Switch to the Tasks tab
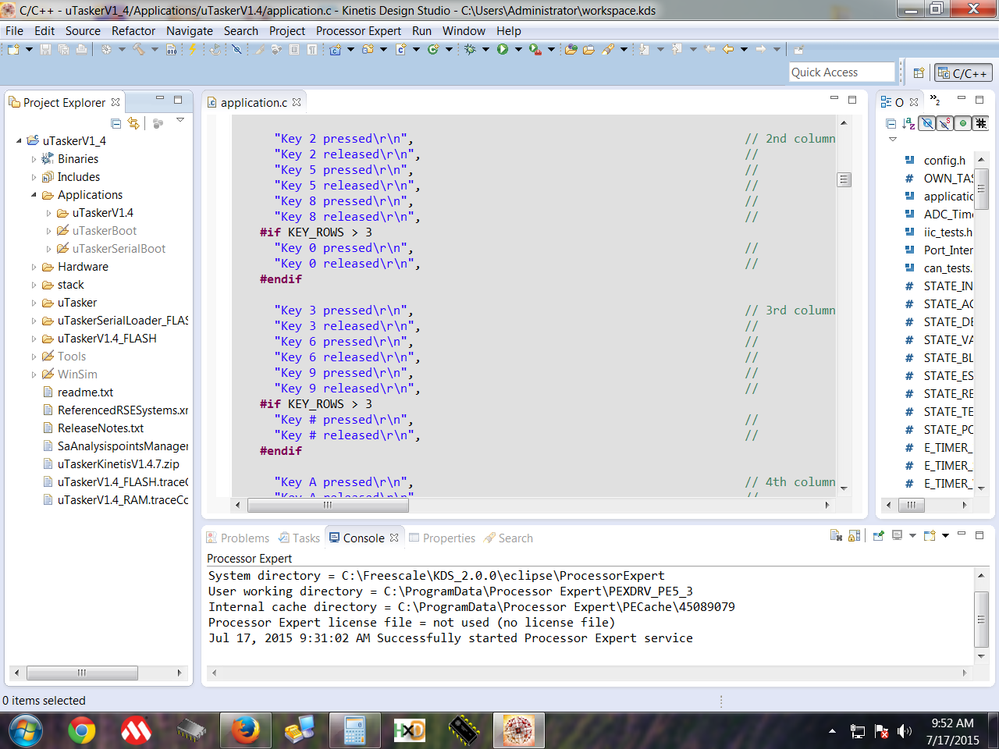This screenshot has width=999, height=749. pyautogui.click(x=299, y=538)
